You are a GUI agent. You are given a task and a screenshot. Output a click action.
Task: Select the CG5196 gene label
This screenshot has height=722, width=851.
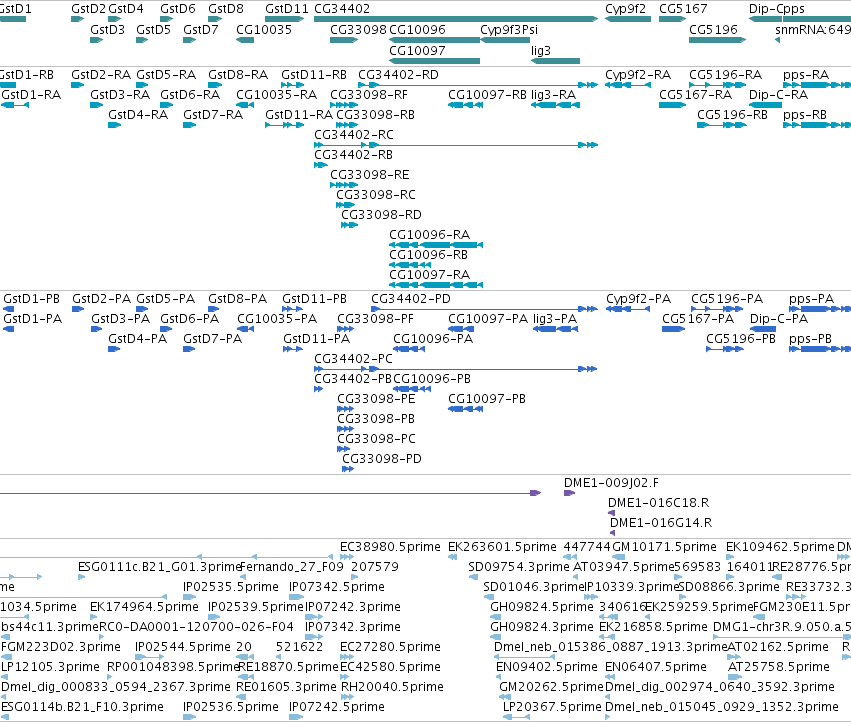[x=713, y=29]
